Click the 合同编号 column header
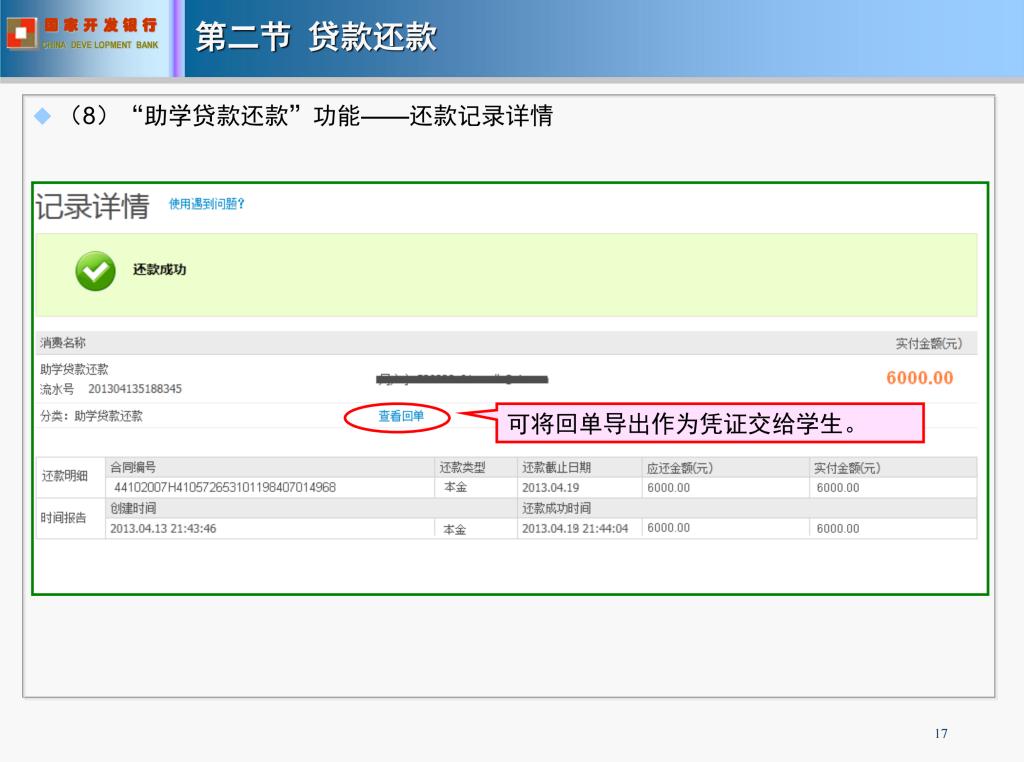This screenshot has height=762, width=1024. 133,468
